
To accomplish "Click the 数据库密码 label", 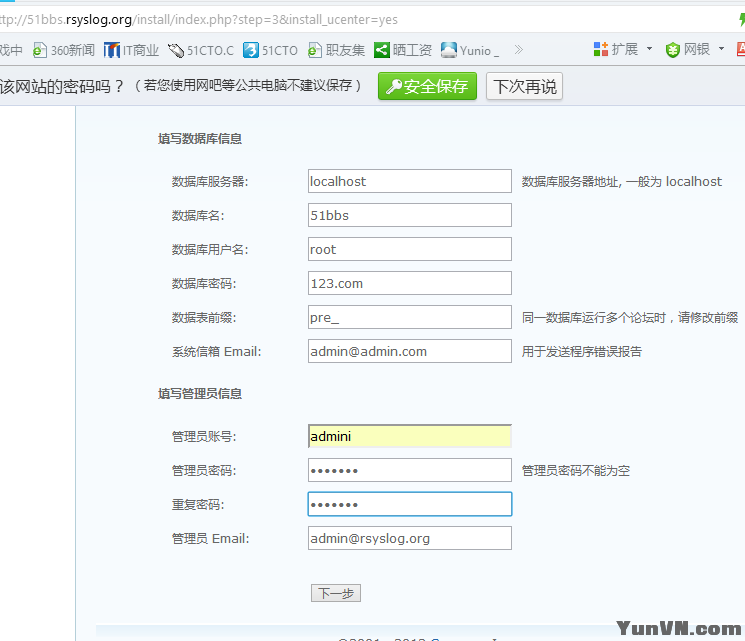I will pyautogui.click(x=204, y=284).
